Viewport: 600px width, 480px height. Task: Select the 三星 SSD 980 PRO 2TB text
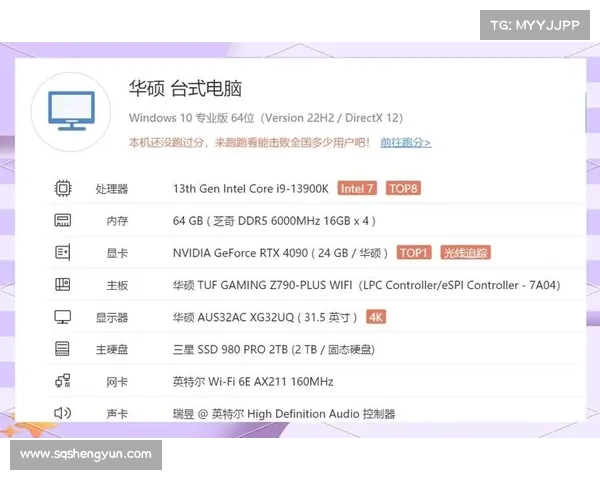274,349
